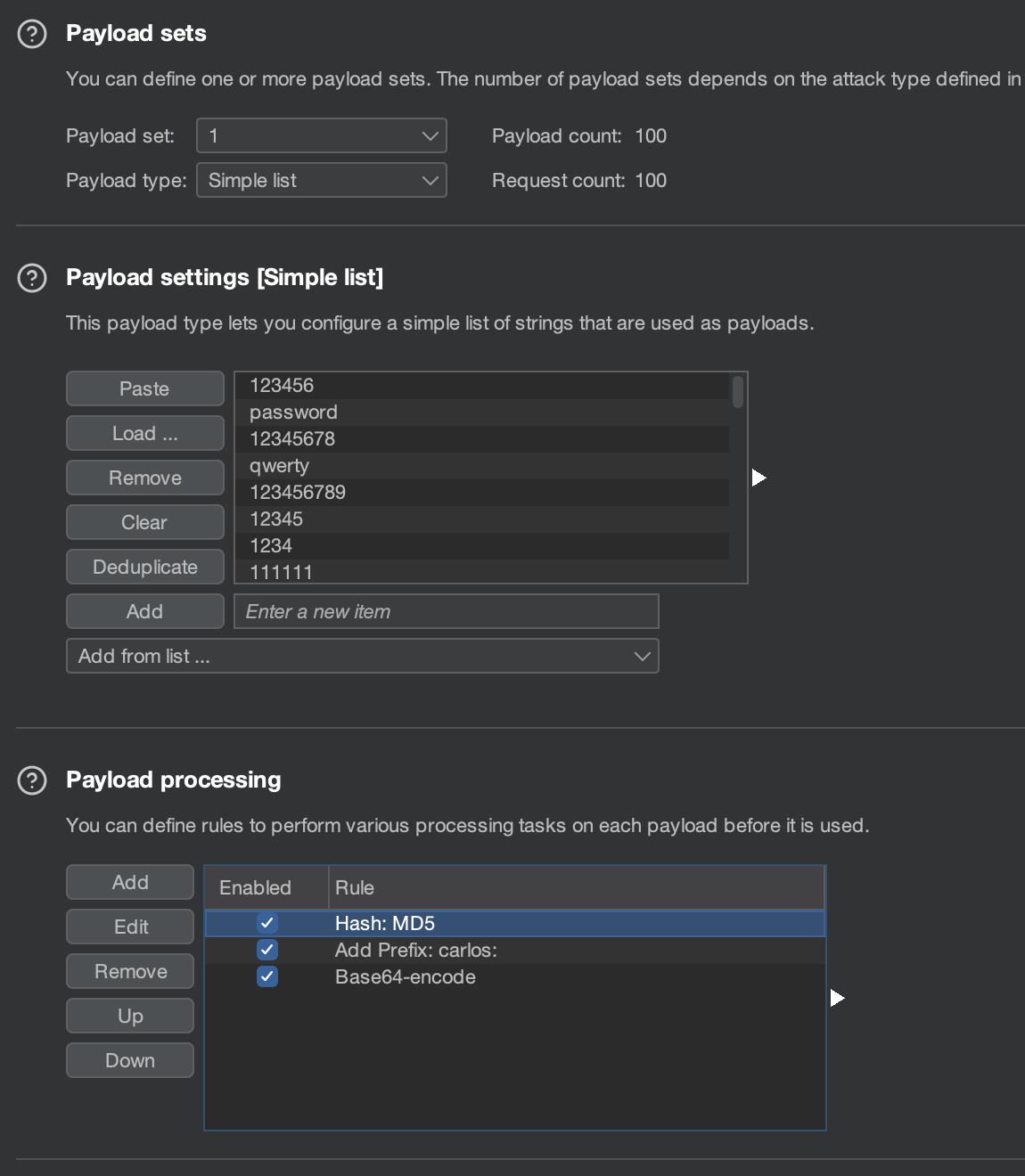Click Edit for the processing rule
Image resolution: width=1025 pixels, height=1176 pixels.
point(130,927)
